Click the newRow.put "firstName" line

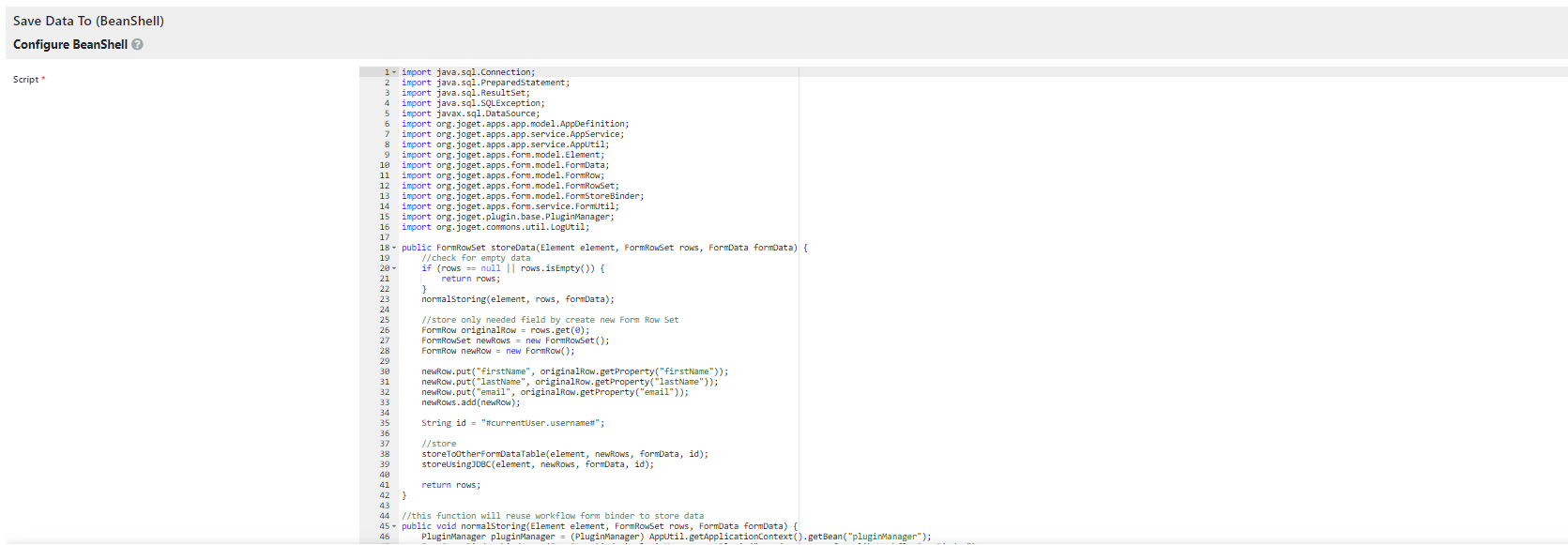point(574,371)
